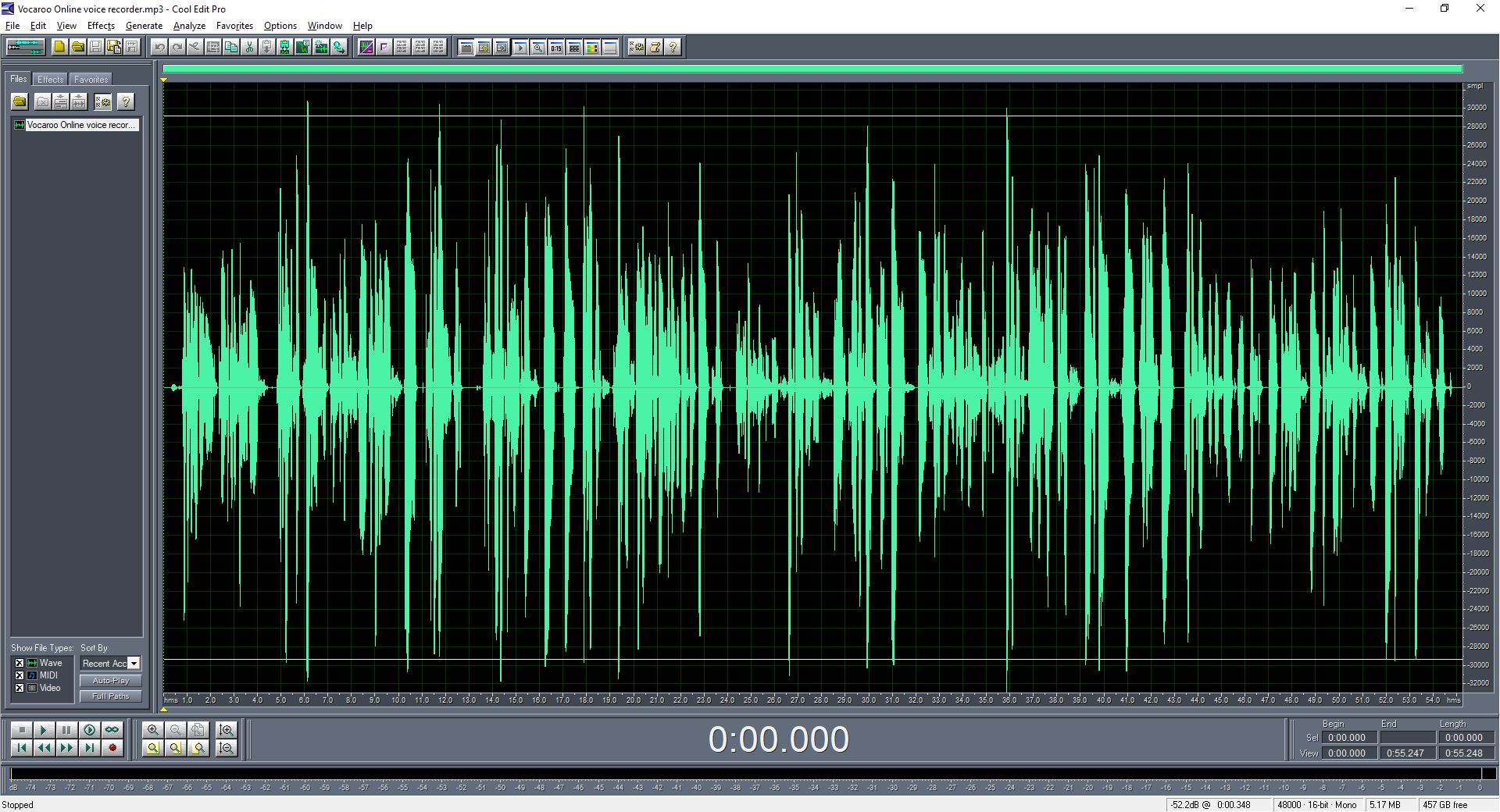Jump to the end of the waveform

90,748
